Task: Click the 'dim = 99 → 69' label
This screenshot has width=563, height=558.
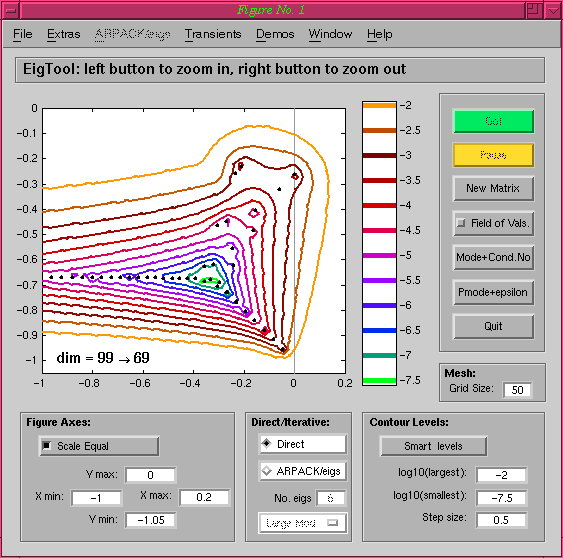Action: point(103,358)
